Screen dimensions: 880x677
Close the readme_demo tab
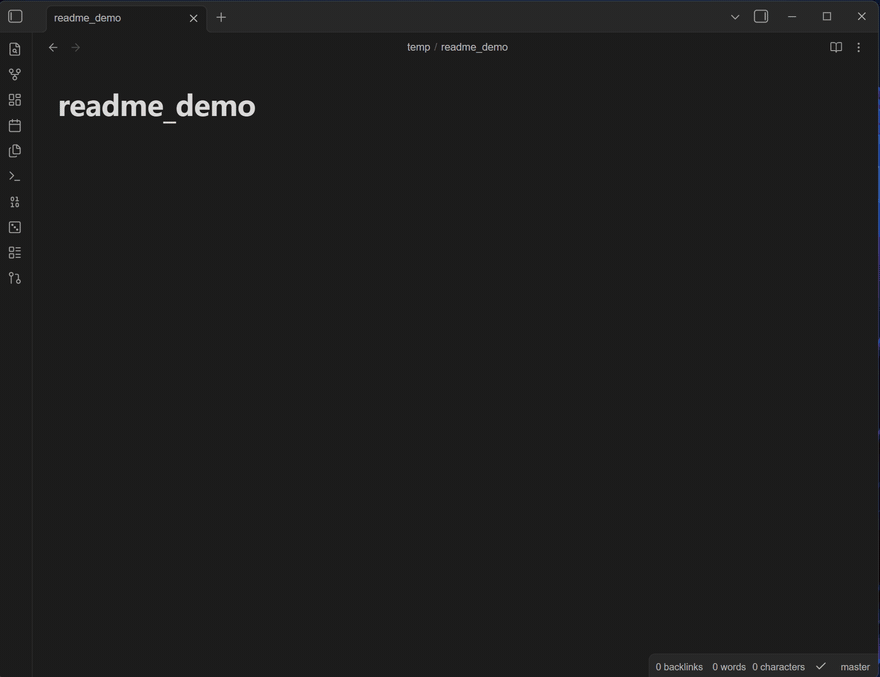click(x=194, y=18)
